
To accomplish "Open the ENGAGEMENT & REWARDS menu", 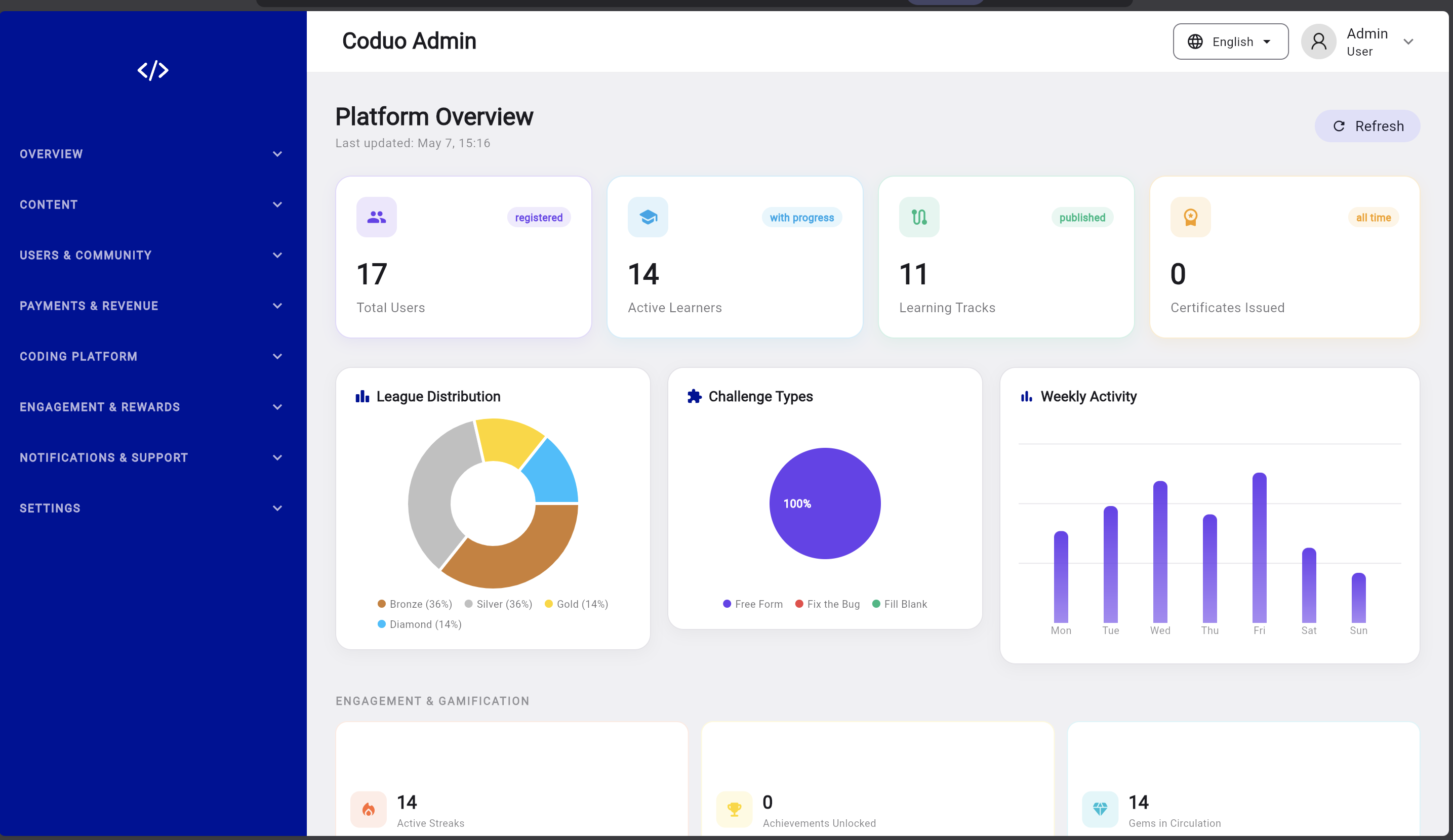I will 152,407.
